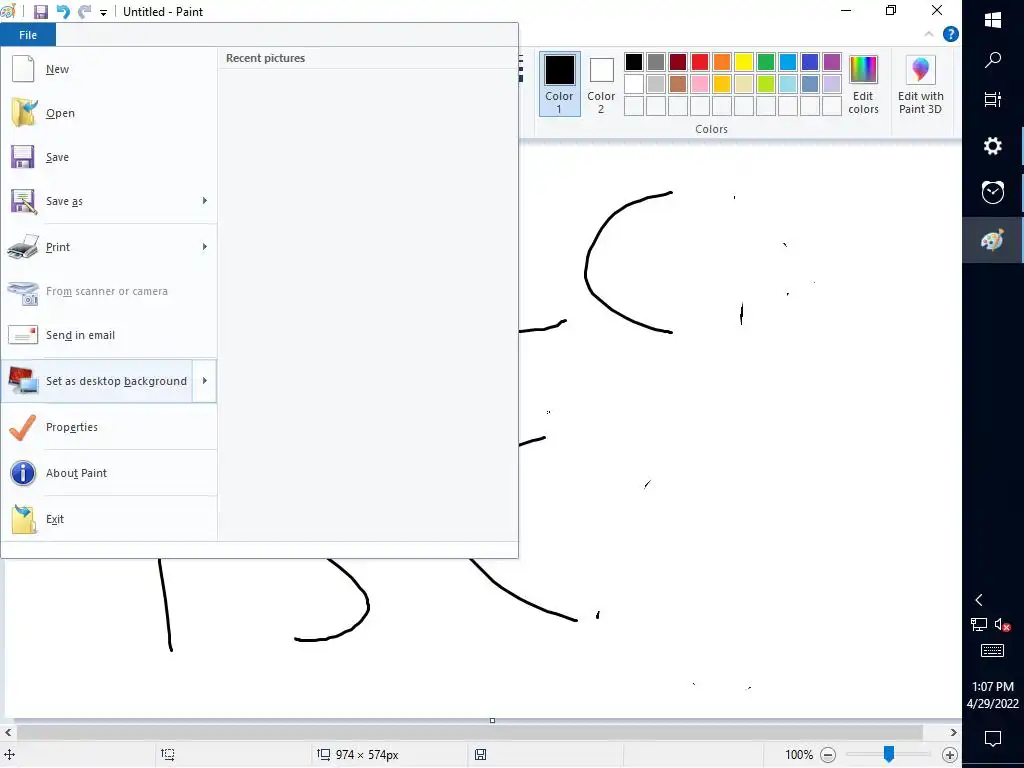Image resolution: width=1024 pixels, height=768 pixels.
Task: Open the notification Action Center icon
Action: [x=993, y=739]
